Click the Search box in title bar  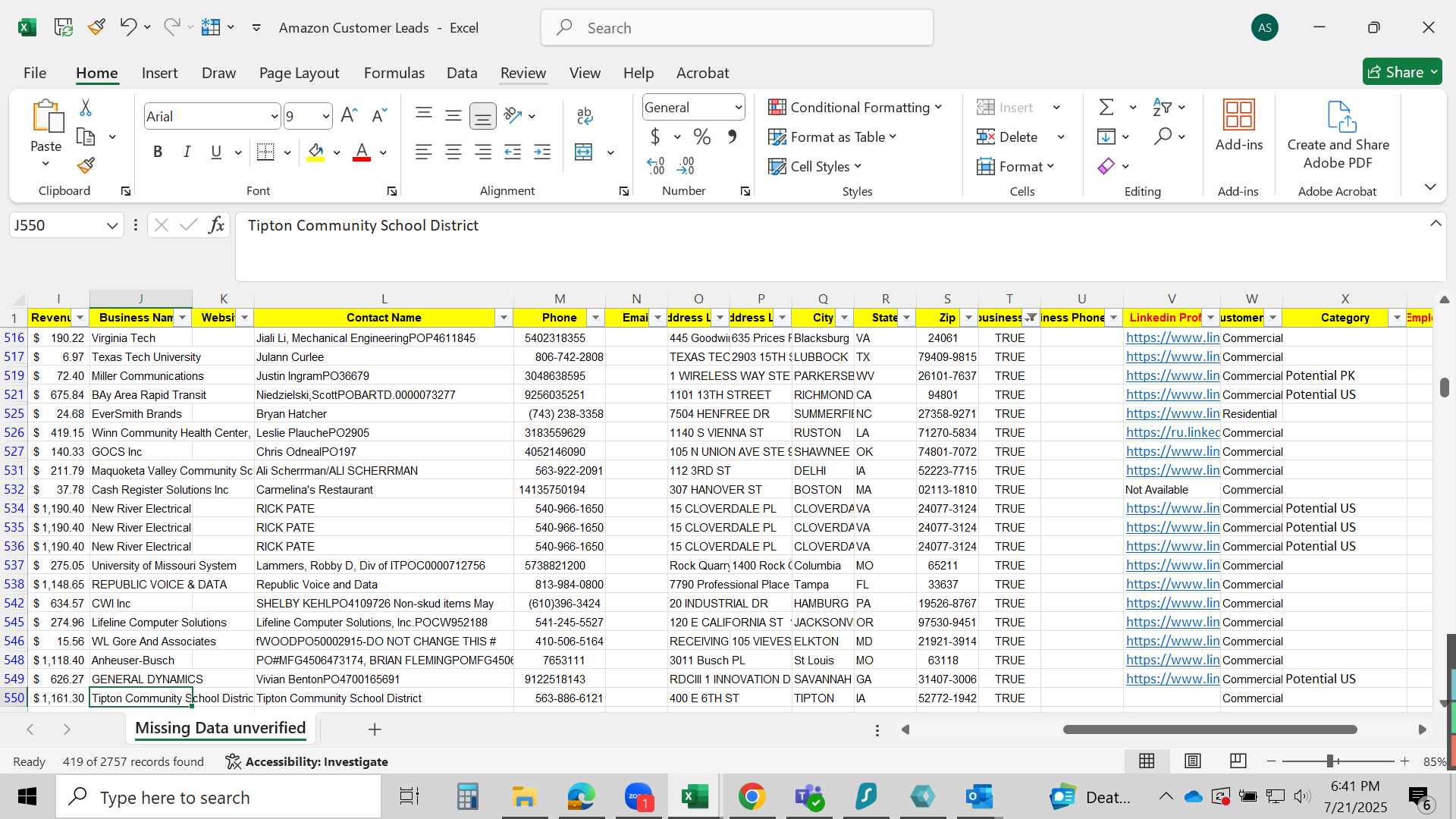pos(737,28)
